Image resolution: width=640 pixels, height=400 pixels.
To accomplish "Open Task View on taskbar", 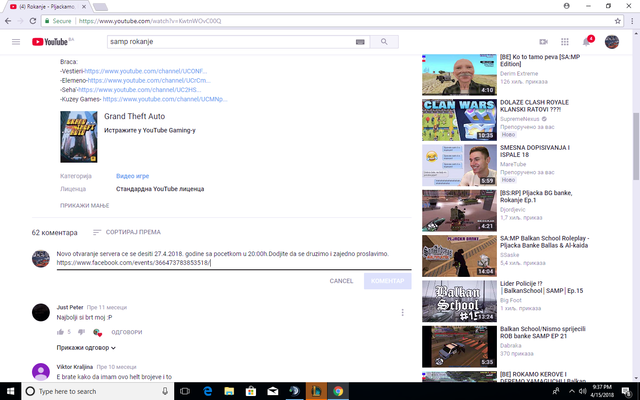I will point(185,391).
